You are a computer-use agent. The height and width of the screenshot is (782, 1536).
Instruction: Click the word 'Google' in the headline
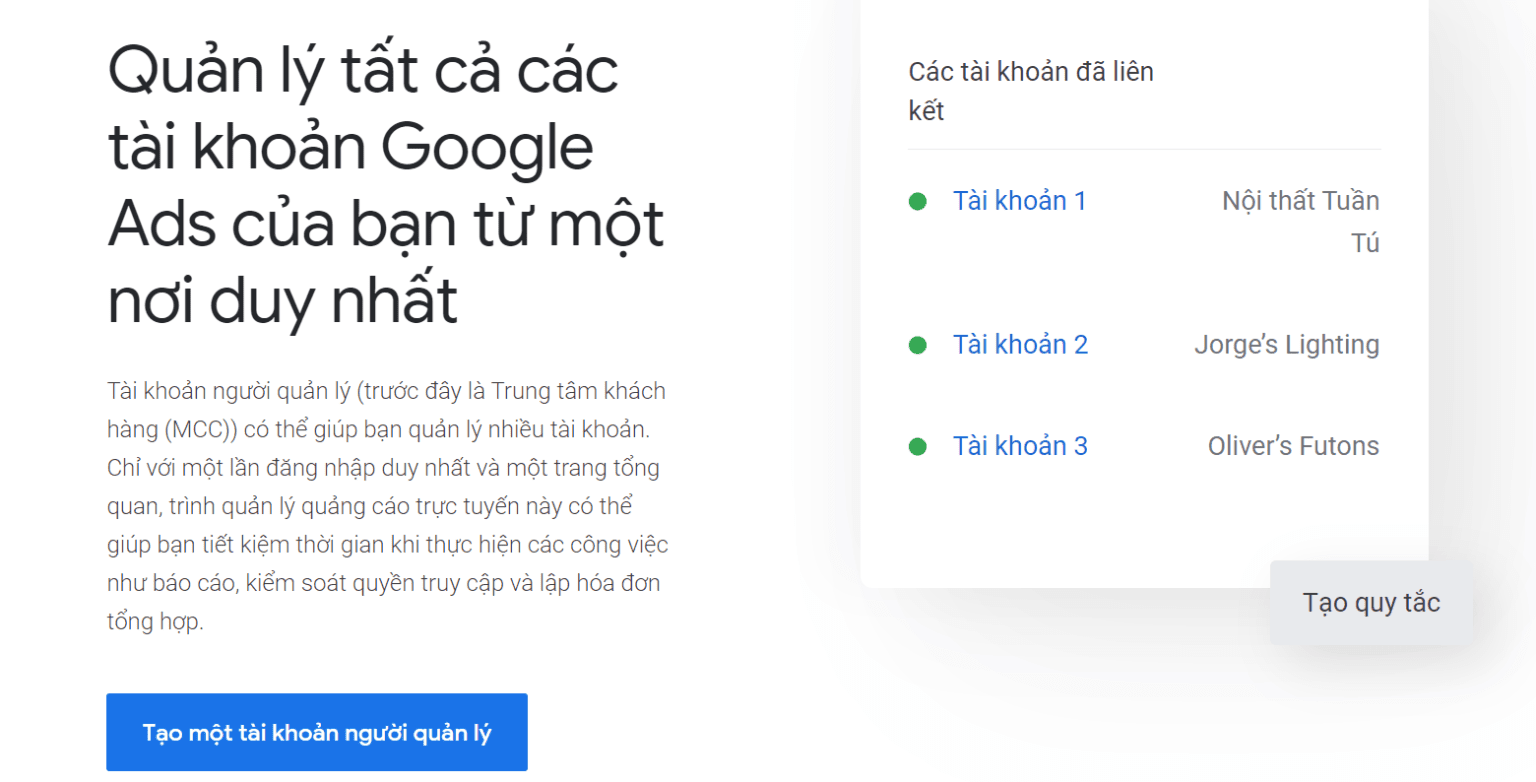coord(488,148)
